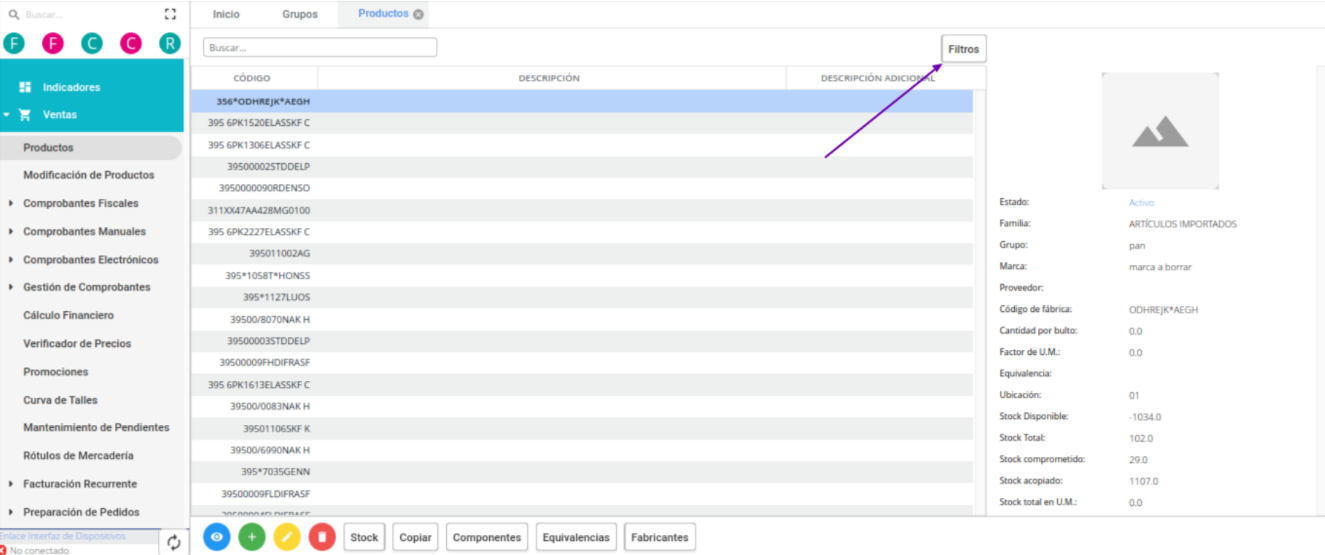The image size is (1325, 555).
Task: Select the Productos tab
Action: point(383,14)
